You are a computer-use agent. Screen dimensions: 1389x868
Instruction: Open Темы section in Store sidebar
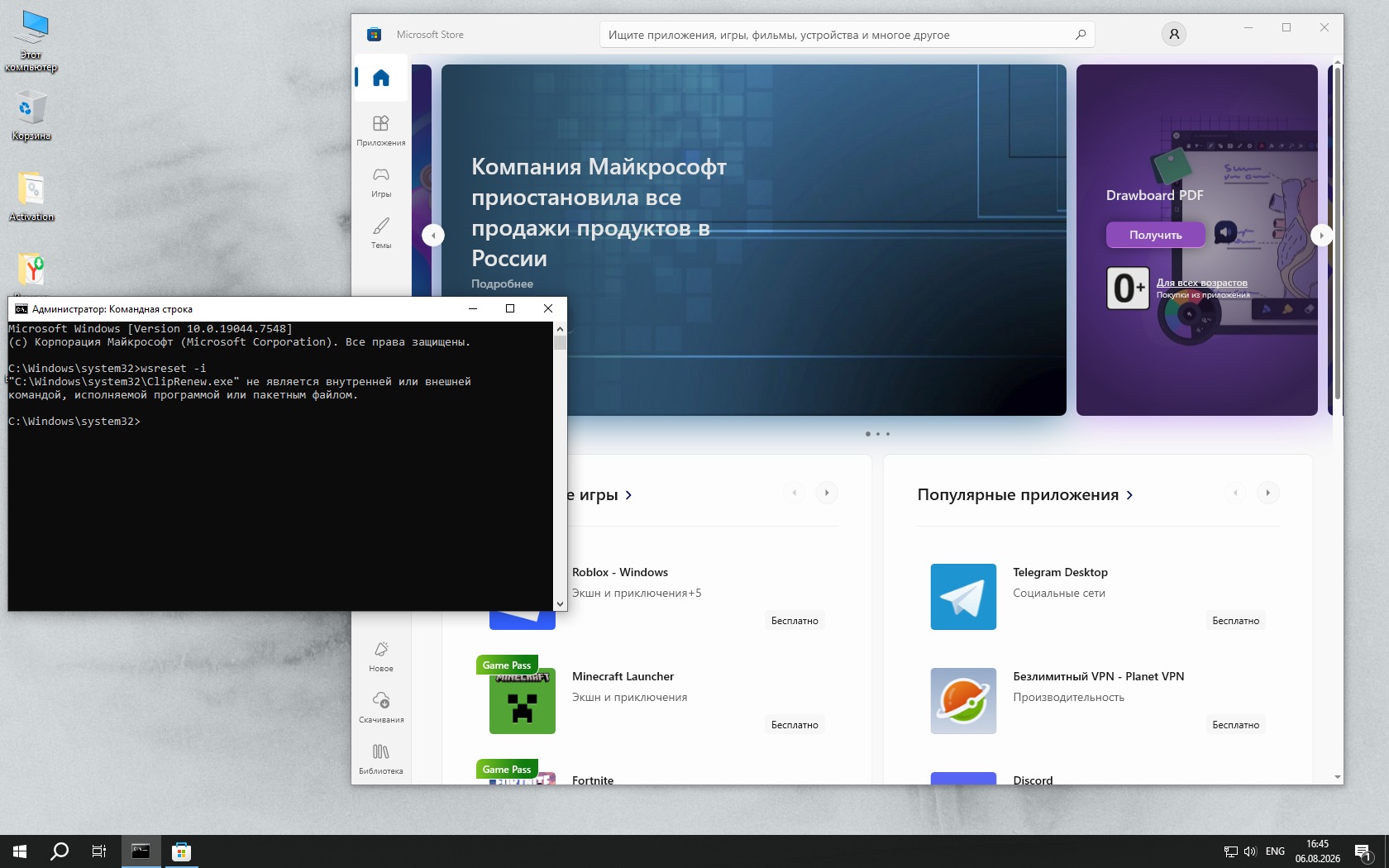coord(381,232)
